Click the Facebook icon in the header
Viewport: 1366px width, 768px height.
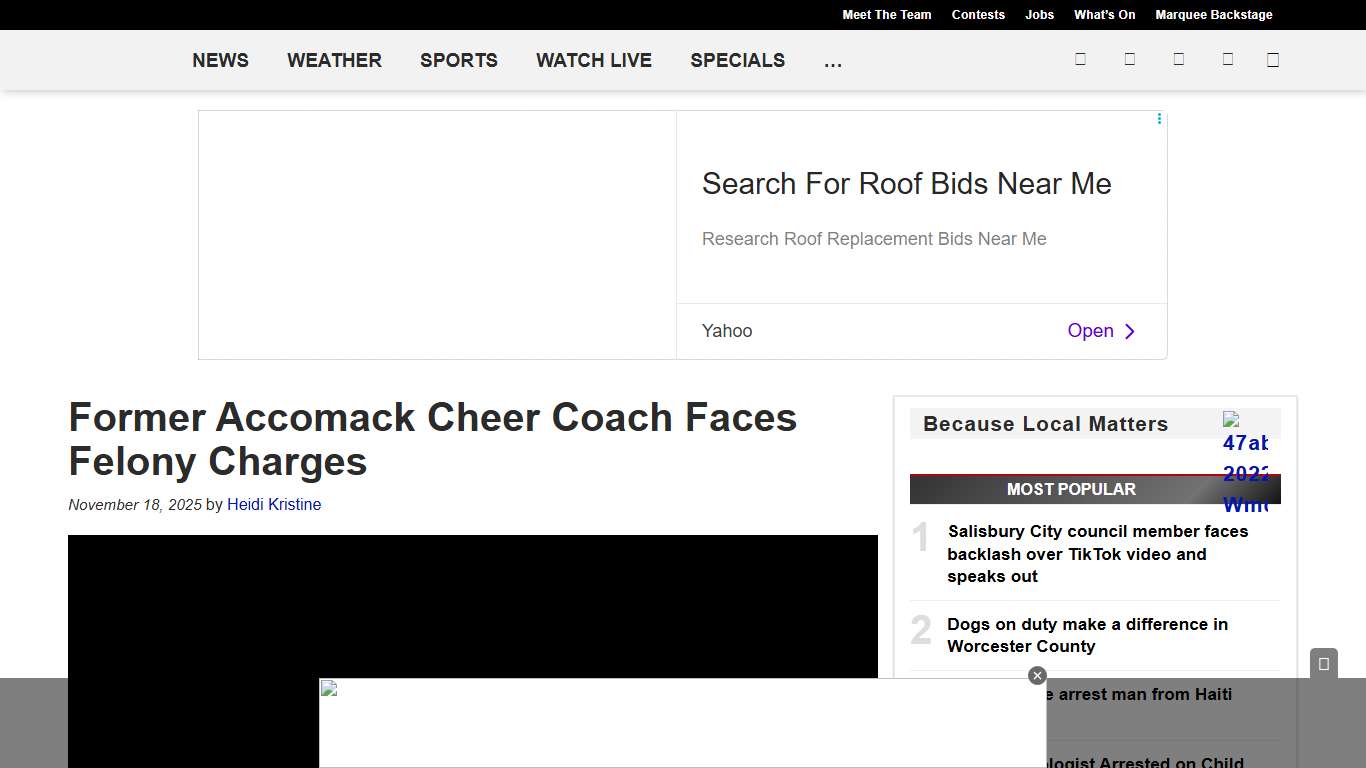(x=1080, y=59)
